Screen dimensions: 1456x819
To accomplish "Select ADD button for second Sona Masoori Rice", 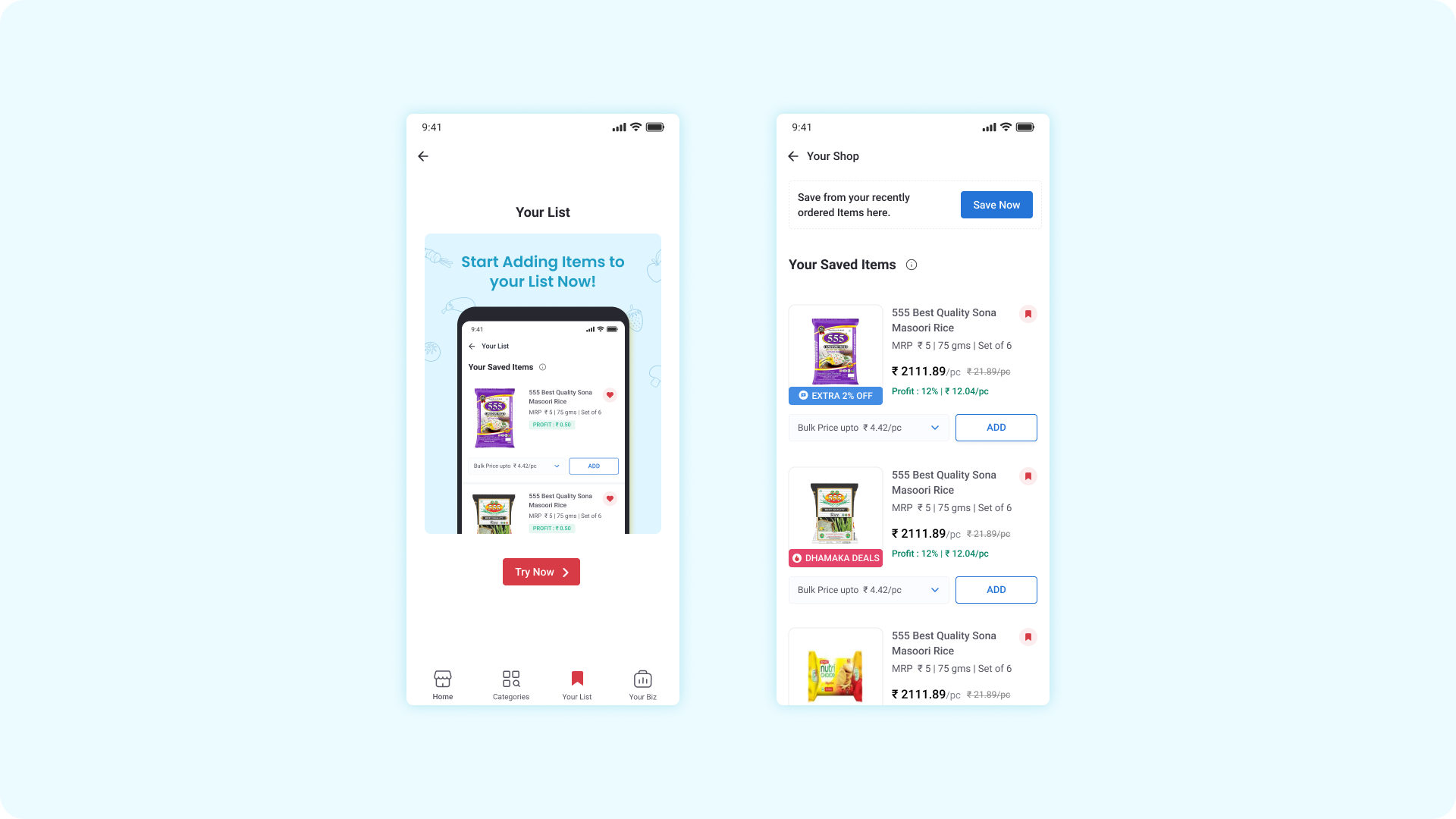I will click(996, 589).
